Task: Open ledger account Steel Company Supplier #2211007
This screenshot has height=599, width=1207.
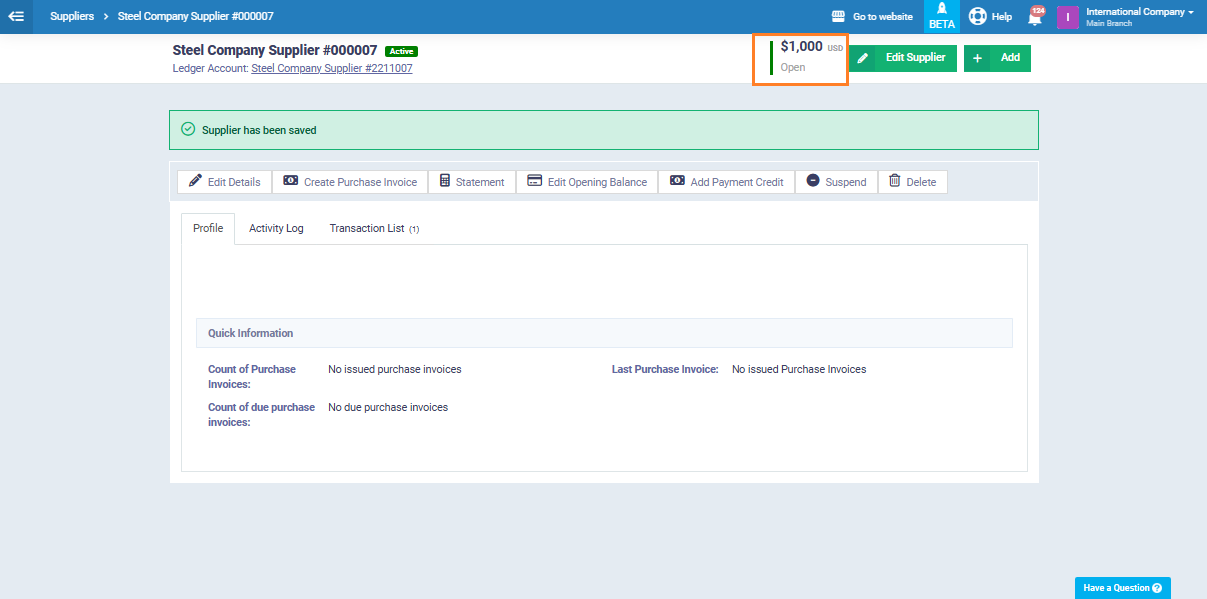Action: (331, 69)
